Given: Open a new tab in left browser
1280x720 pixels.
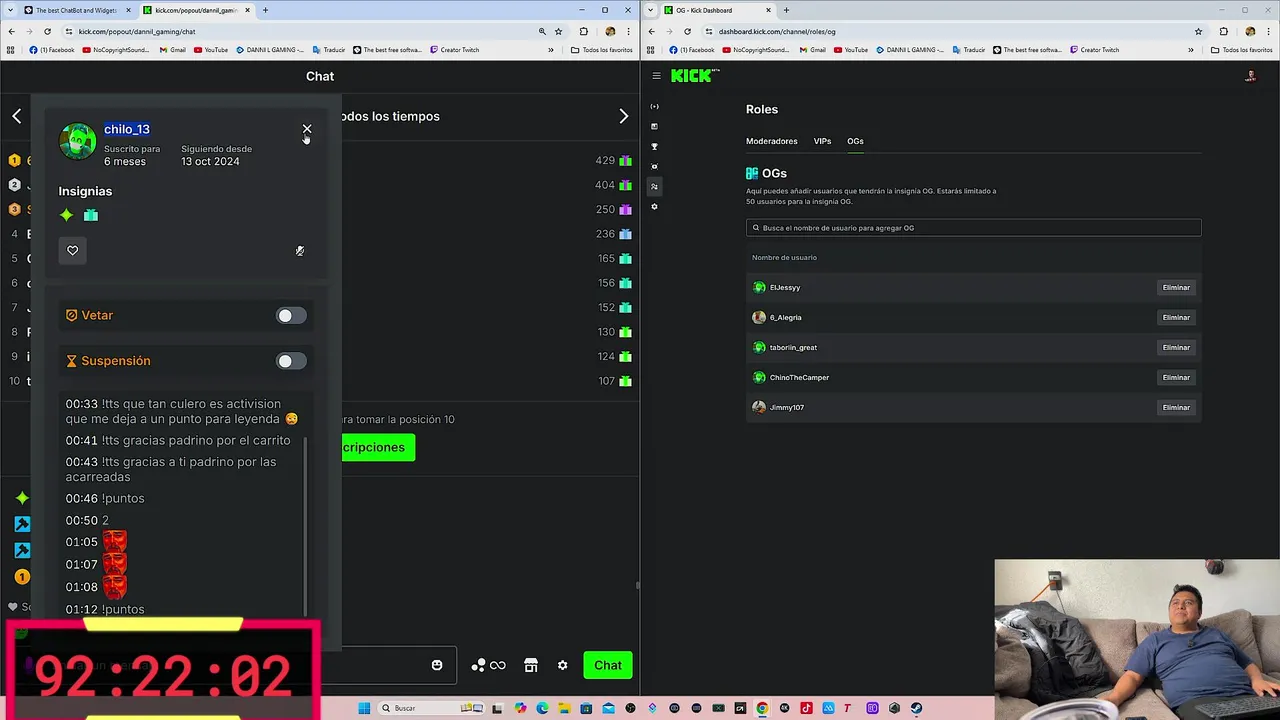Looking at the screenshot, I should (x=265, y=10).
